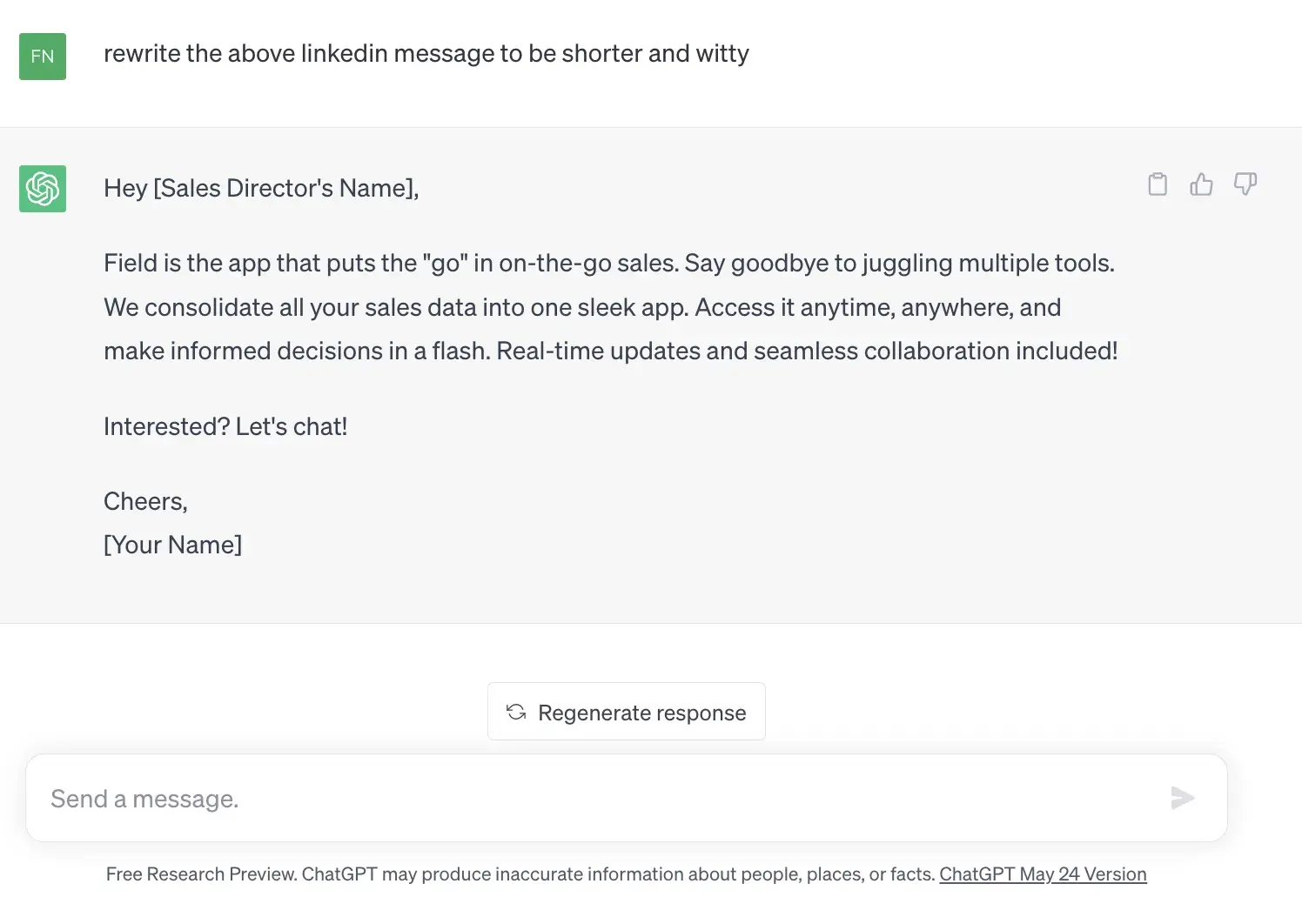Give the response a thumbs up
Image resolution: width=1302 pixels, height=924 pixels.
[x=1201, y=184]
